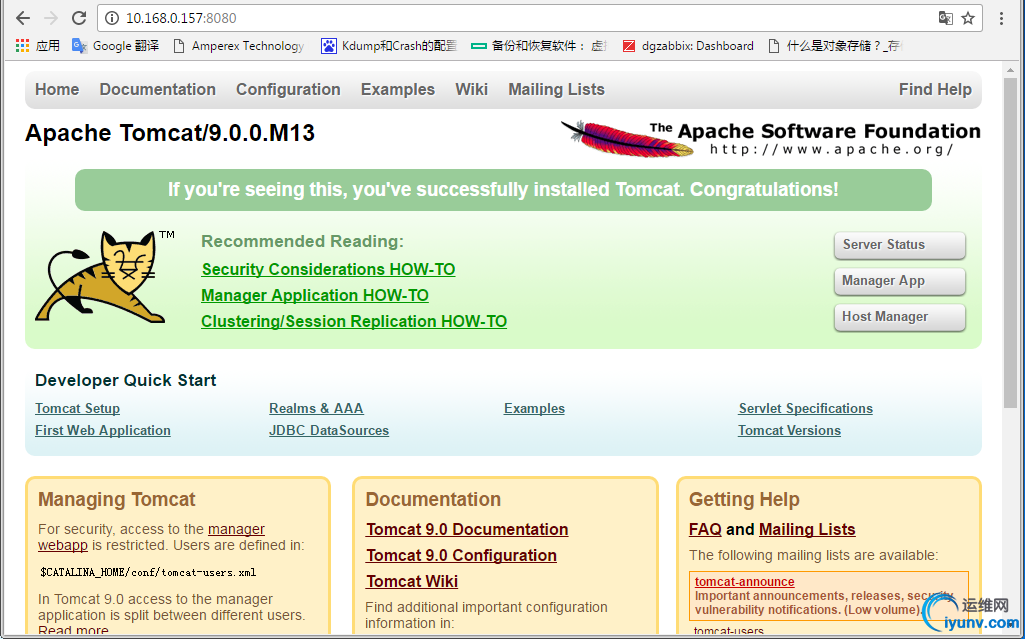This screenshot has height=639, width=1025.
Task: Open the Realms & AAA link
Action: pos(316,408)
